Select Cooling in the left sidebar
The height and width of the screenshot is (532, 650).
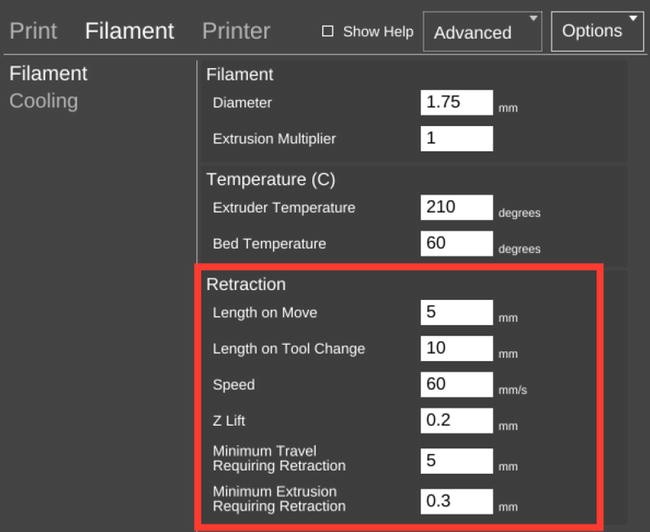click(x=44, y=101)
